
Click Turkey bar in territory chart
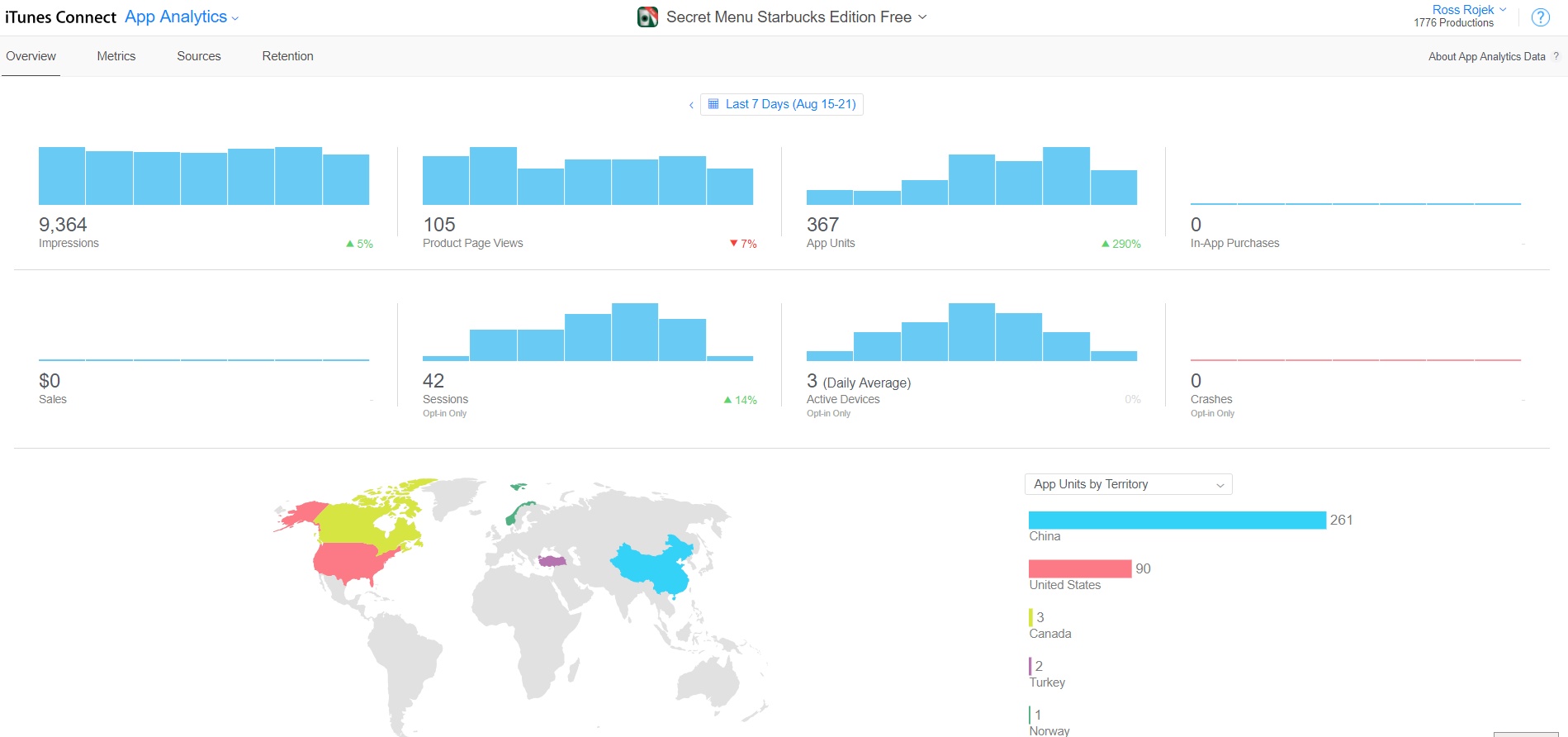coord(1030,666)
